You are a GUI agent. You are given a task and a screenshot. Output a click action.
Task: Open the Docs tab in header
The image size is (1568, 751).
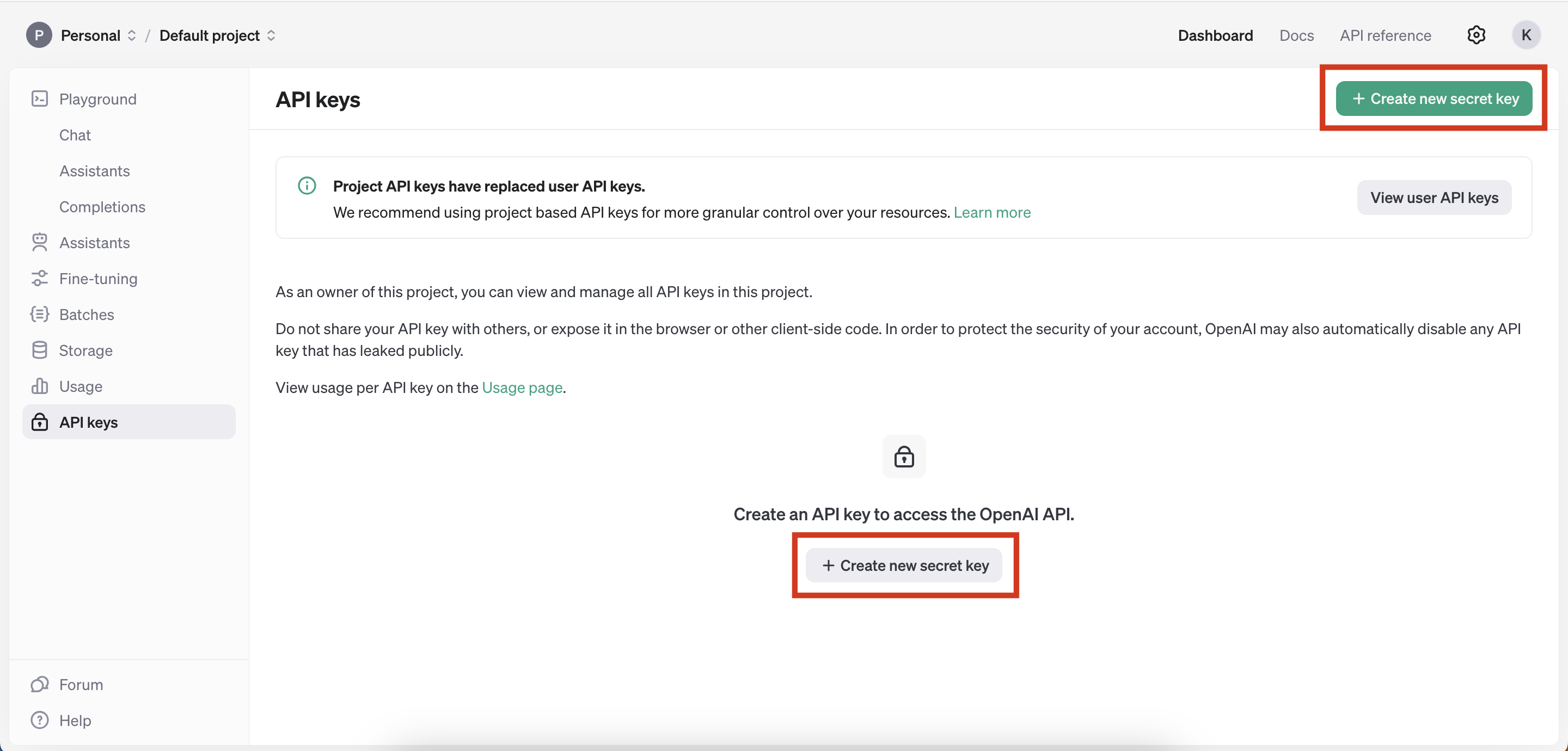[x=1296, y=35]
